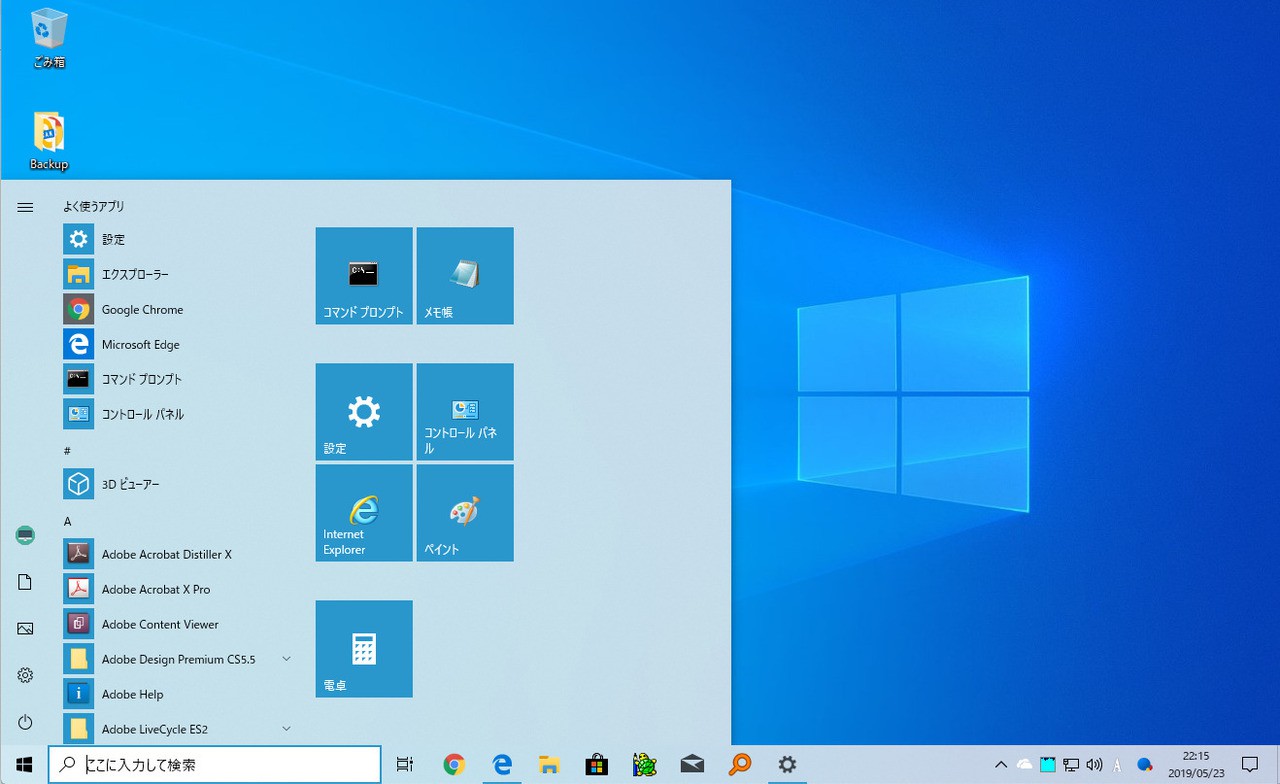The image size is (1280, 784).
Task: Open Task View from the taskbar
Action: 405,765
